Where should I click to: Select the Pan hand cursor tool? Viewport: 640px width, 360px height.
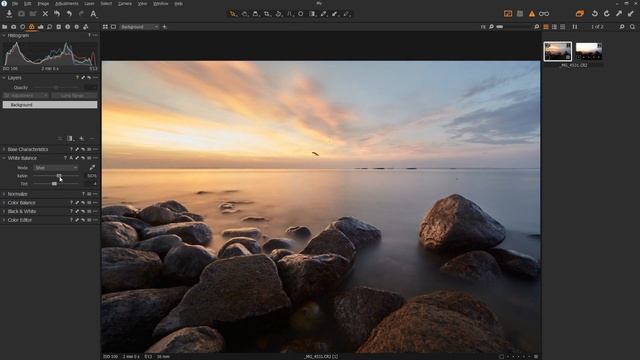tap(244, 14)
